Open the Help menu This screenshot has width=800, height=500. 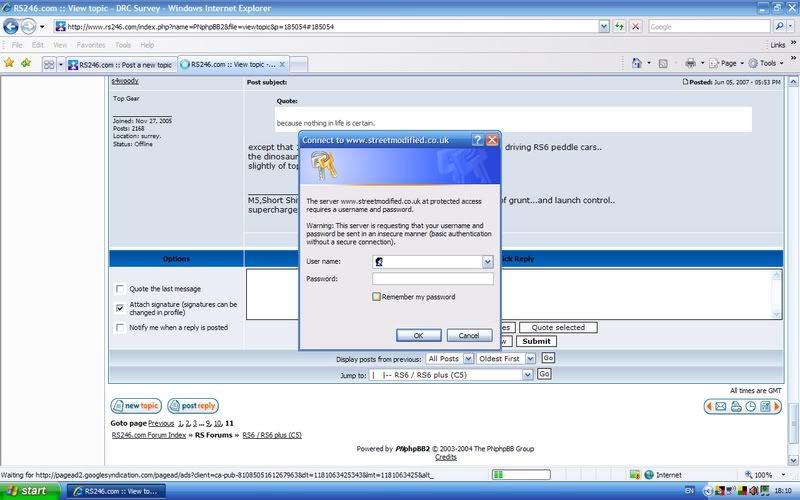pos(147,45)
